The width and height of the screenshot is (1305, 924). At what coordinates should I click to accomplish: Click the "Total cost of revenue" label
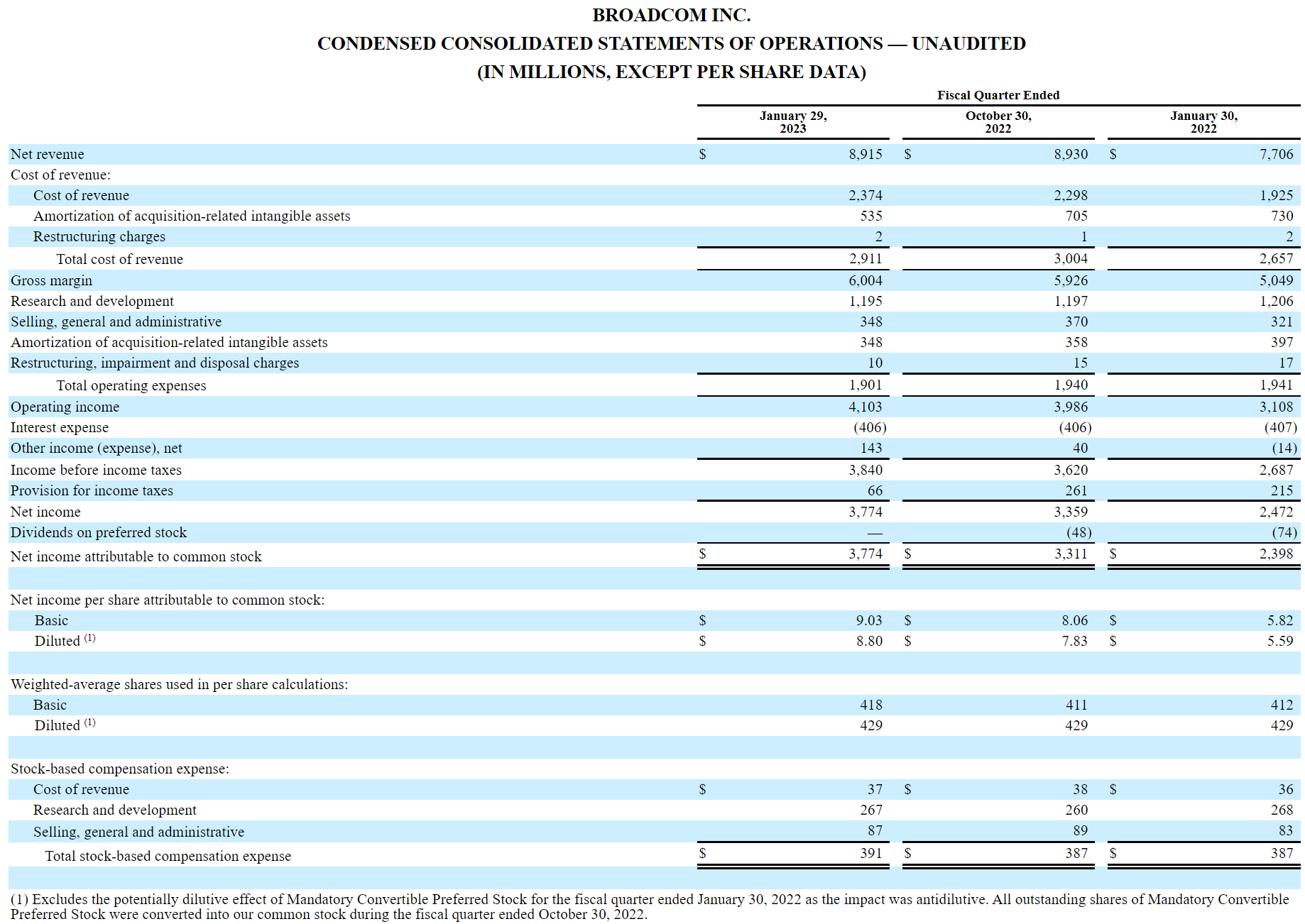119,259
